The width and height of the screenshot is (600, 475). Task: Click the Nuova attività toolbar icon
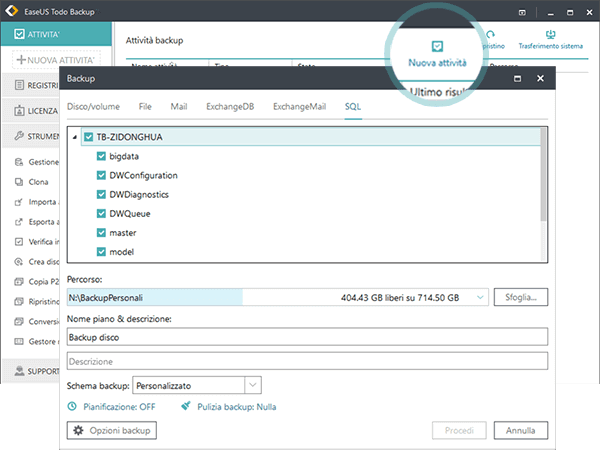(437, 46)
